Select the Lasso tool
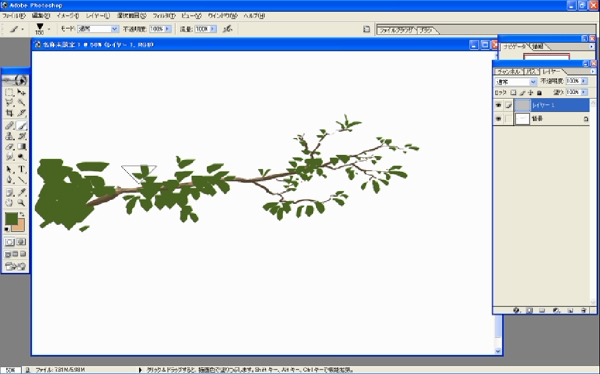 10,103
